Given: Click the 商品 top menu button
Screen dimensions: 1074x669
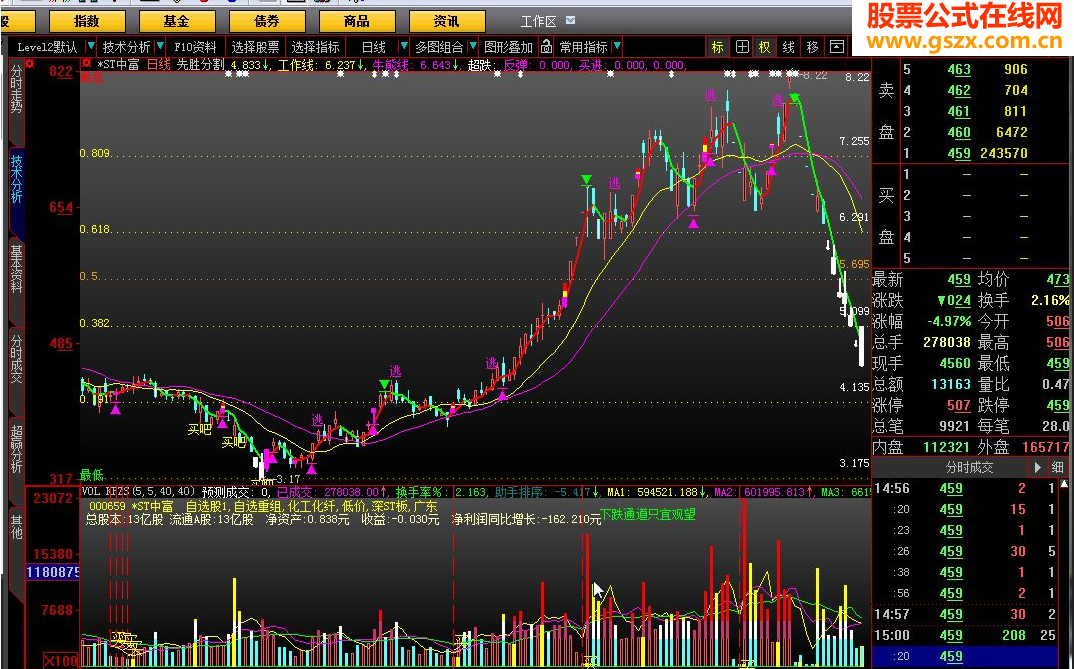Looking at the screenshot, I should [x=357, y=21].
